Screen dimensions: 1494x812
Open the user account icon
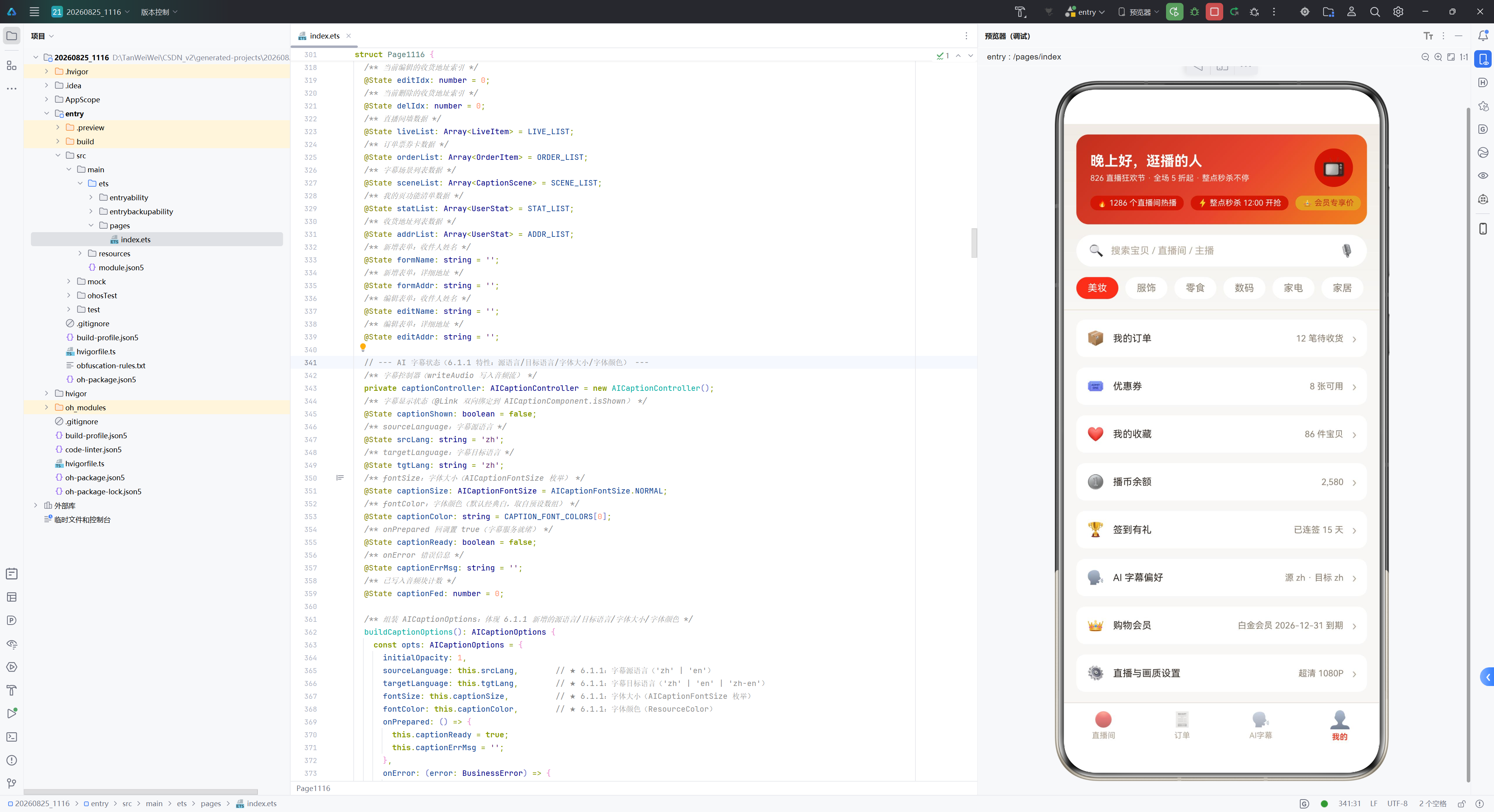1351,12
